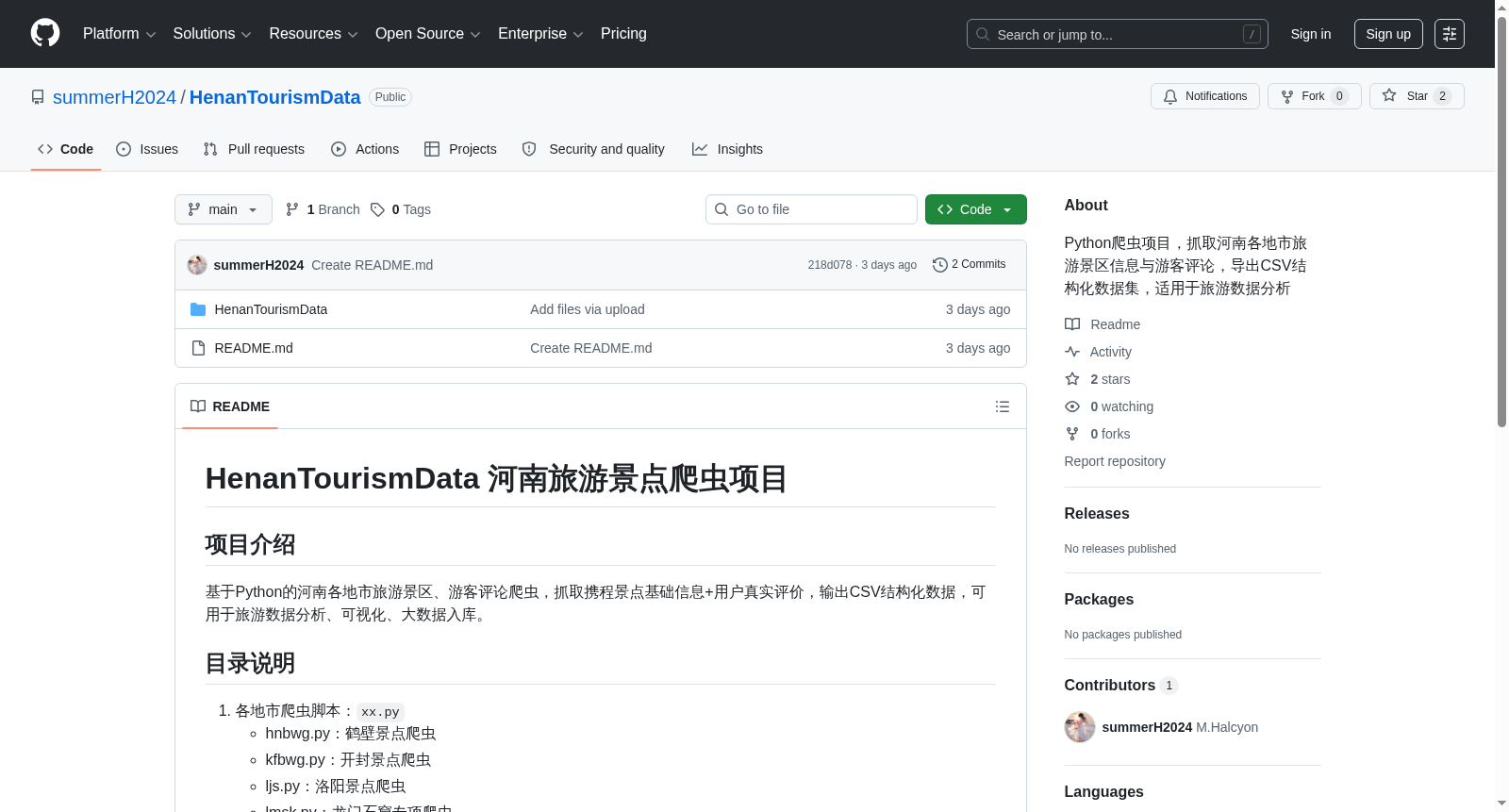Expand the Resources menu
Image resolution: width=1509 pixels, height=812 pixels.
click(x=313, y=34)
